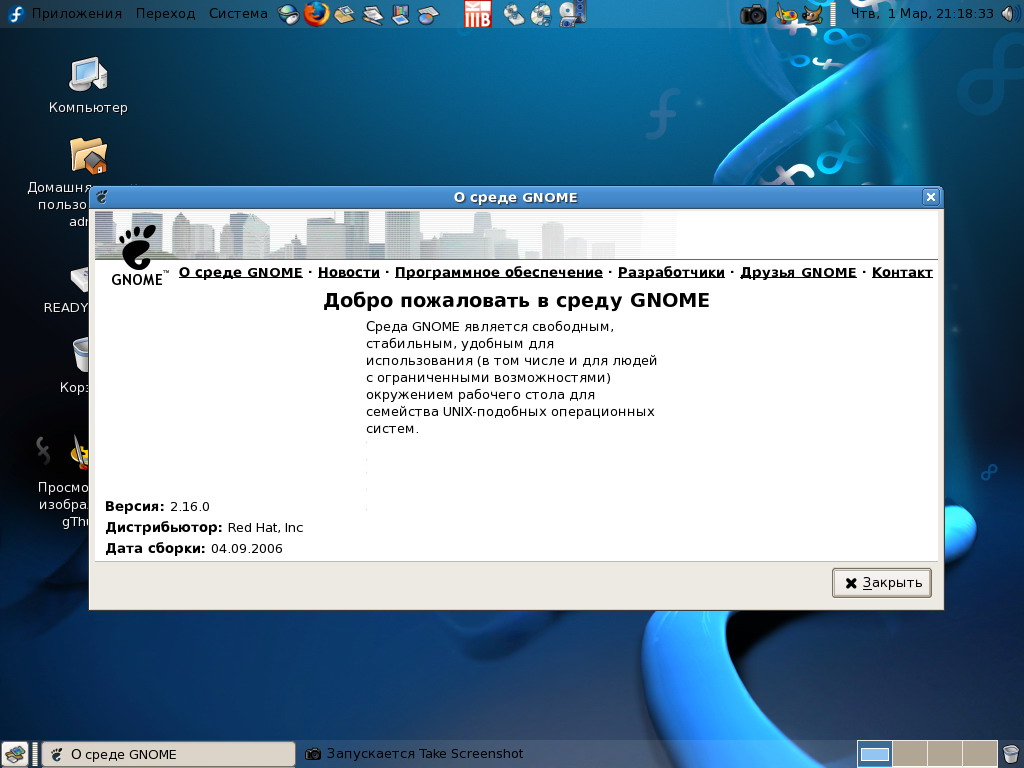1024x768 pixels.
Task: Open the pie-chart spreadsheet launcher
Action: (428, 14)
